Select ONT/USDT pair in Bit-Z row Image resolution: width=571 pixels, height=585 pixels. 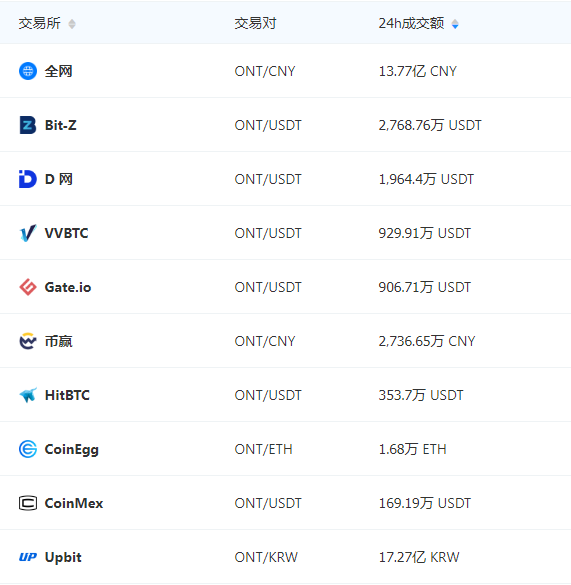point(268,125)
